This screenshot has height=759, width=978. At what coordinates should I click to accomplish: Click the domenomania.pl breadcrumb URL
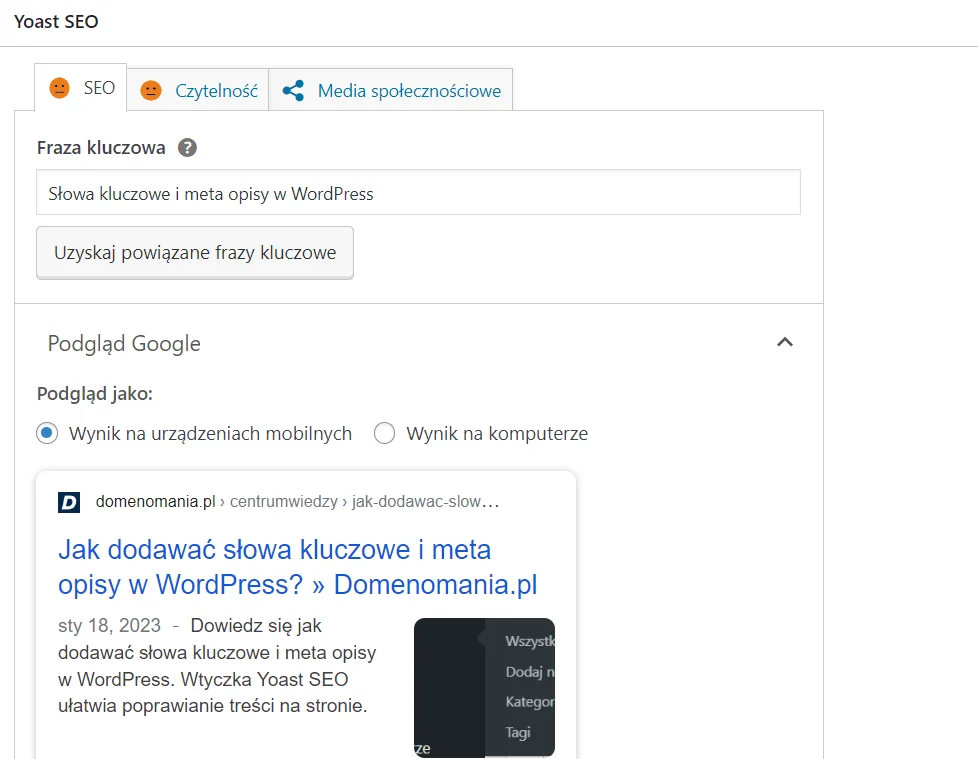tap(297, 501)
